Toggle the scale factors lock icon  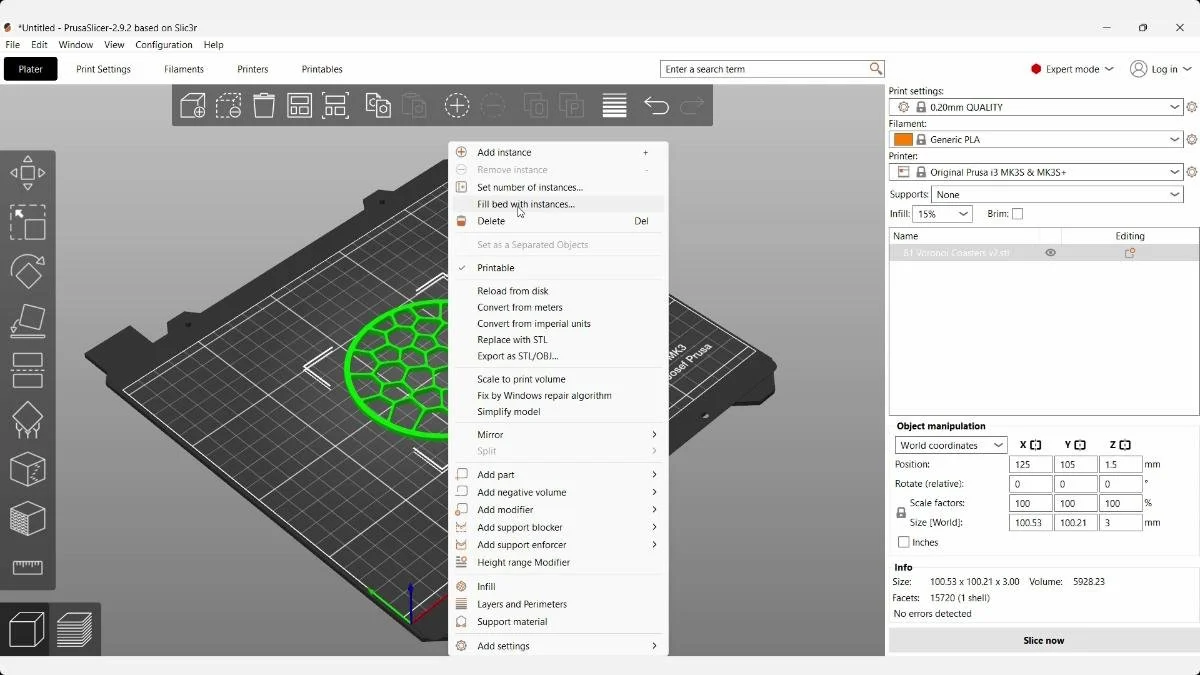(901, 513)
